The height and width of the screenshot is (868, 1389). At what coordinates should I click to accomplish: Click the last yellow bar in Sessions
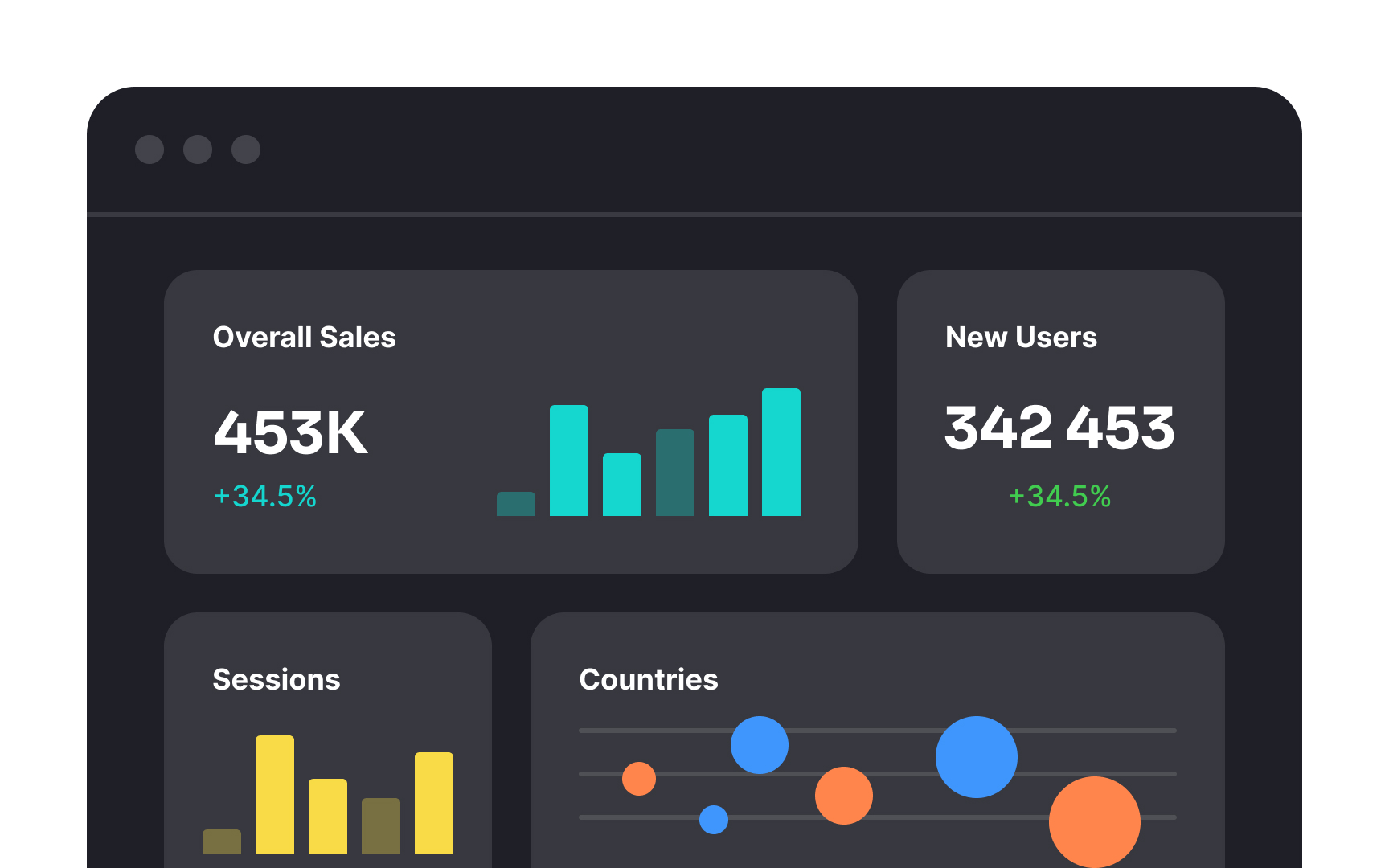[x=434, y=803]
